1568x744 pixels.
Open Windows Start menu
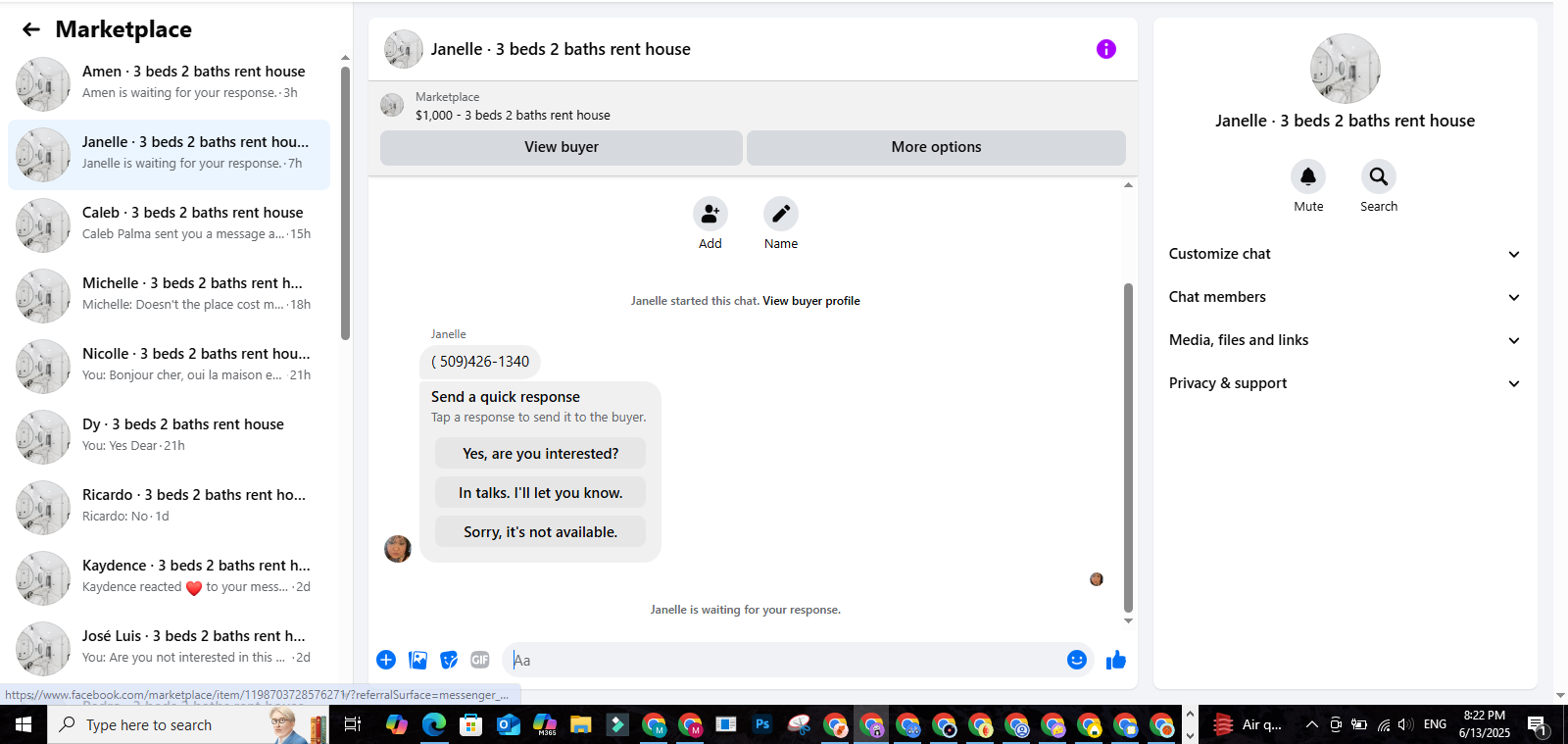[24, 725]
